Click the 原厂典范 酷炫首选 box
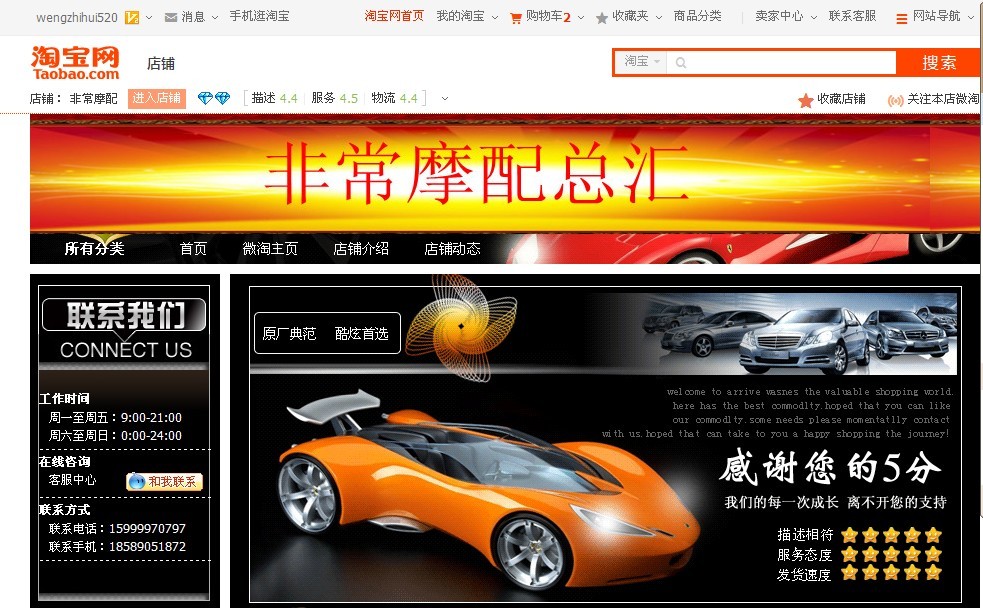Viewport: 983px width, 608px height. (327, 333)
